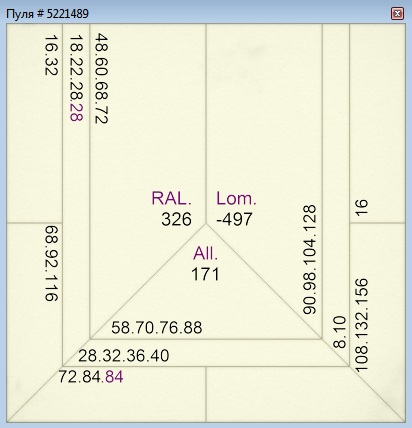Screen dimensions: 412x428
Task: Click the 28.32.36.40 mountain entries
Action: point(124,356)
